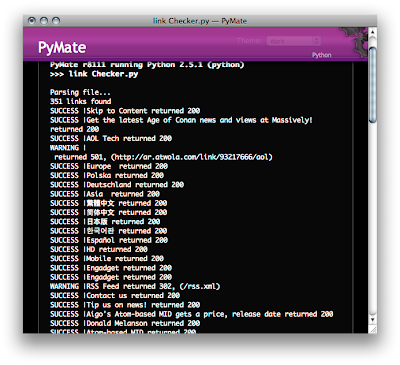
Task: Click the minimize window button
Action: click(x=44, y=21)
